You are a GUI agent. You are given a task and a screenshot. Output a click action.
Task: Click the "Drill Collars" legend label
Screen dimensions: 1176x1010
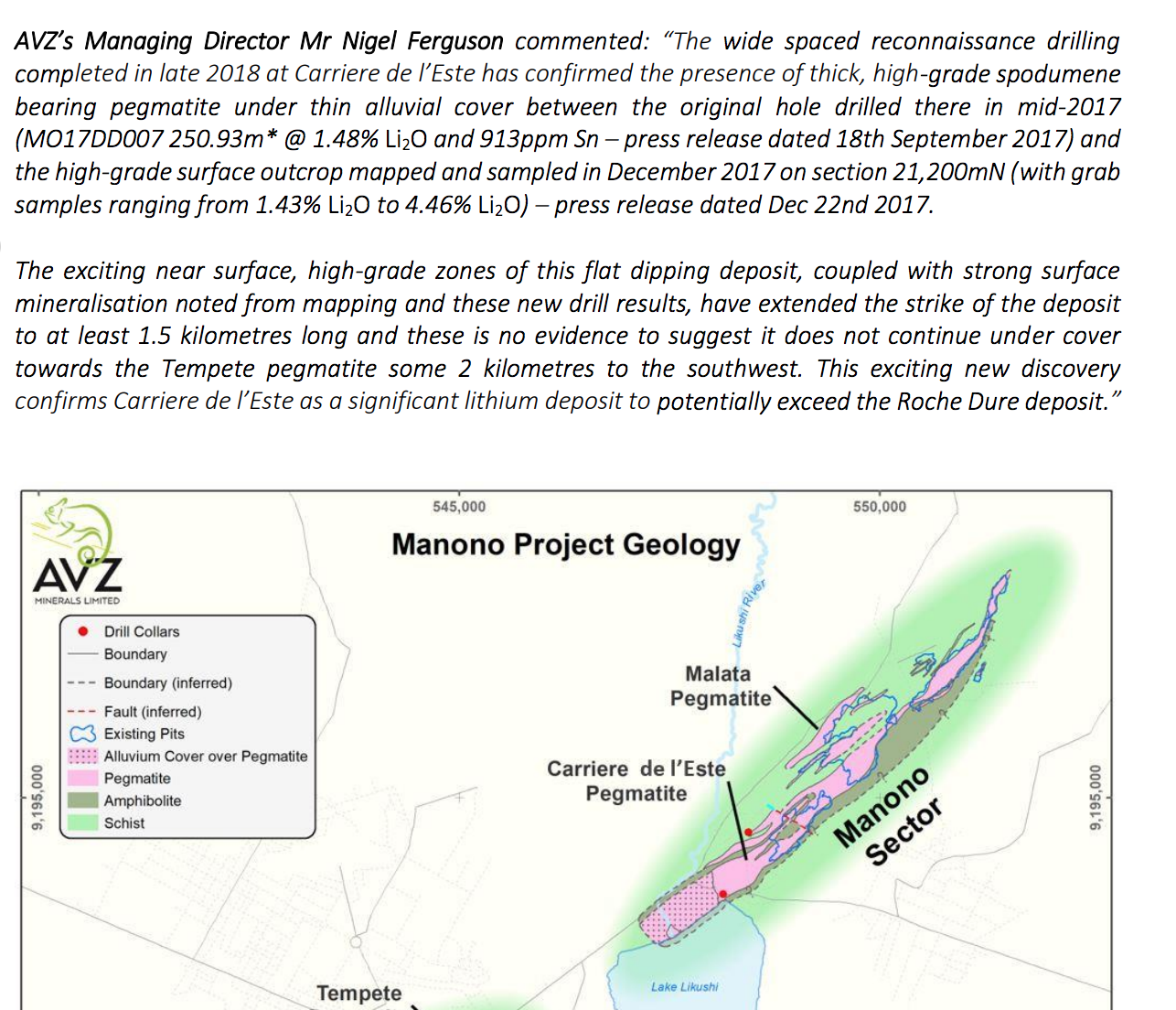(142, 631)
